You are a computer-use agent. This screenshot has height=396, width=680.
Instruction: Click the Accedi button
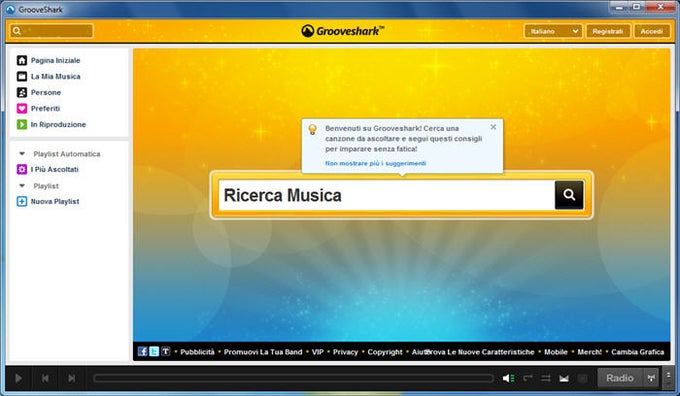tap(652, 31)
